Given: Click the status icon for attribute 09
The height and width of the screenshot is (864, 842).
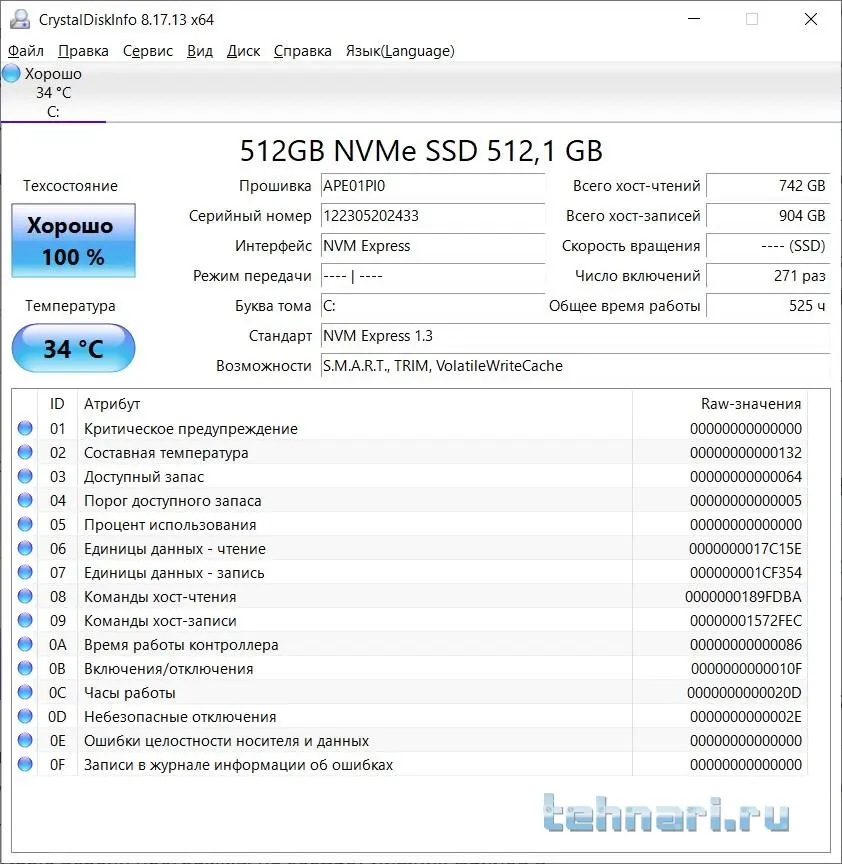Looking at the screenshot, I should 25,620.
